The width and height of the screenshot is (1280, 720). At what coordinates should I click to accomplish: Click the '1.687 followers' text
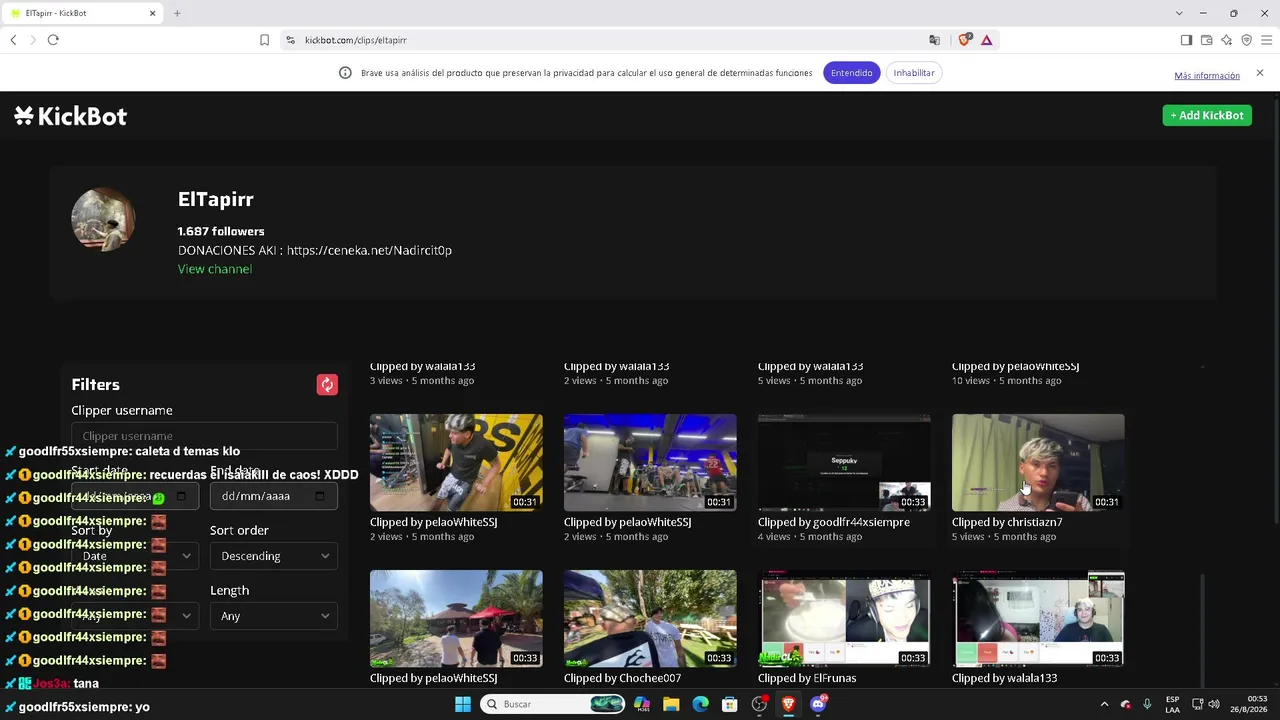(221, 231)
